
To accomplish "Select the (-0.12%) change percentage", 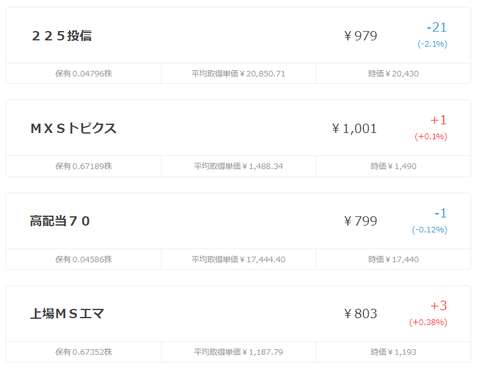I will point(430,230).
